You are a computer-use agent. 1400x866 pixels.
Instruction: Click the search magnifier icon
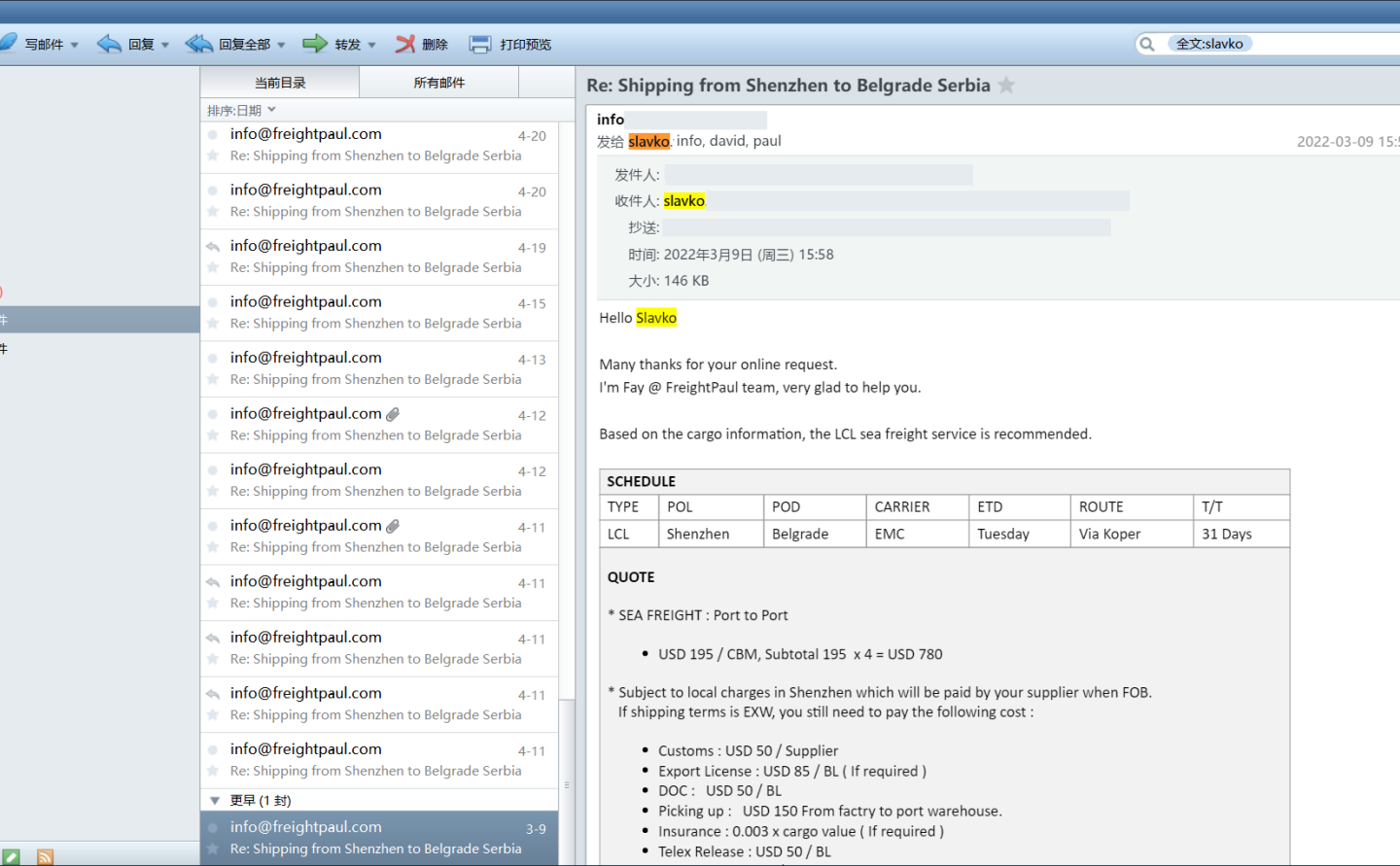coord(1147,44)
